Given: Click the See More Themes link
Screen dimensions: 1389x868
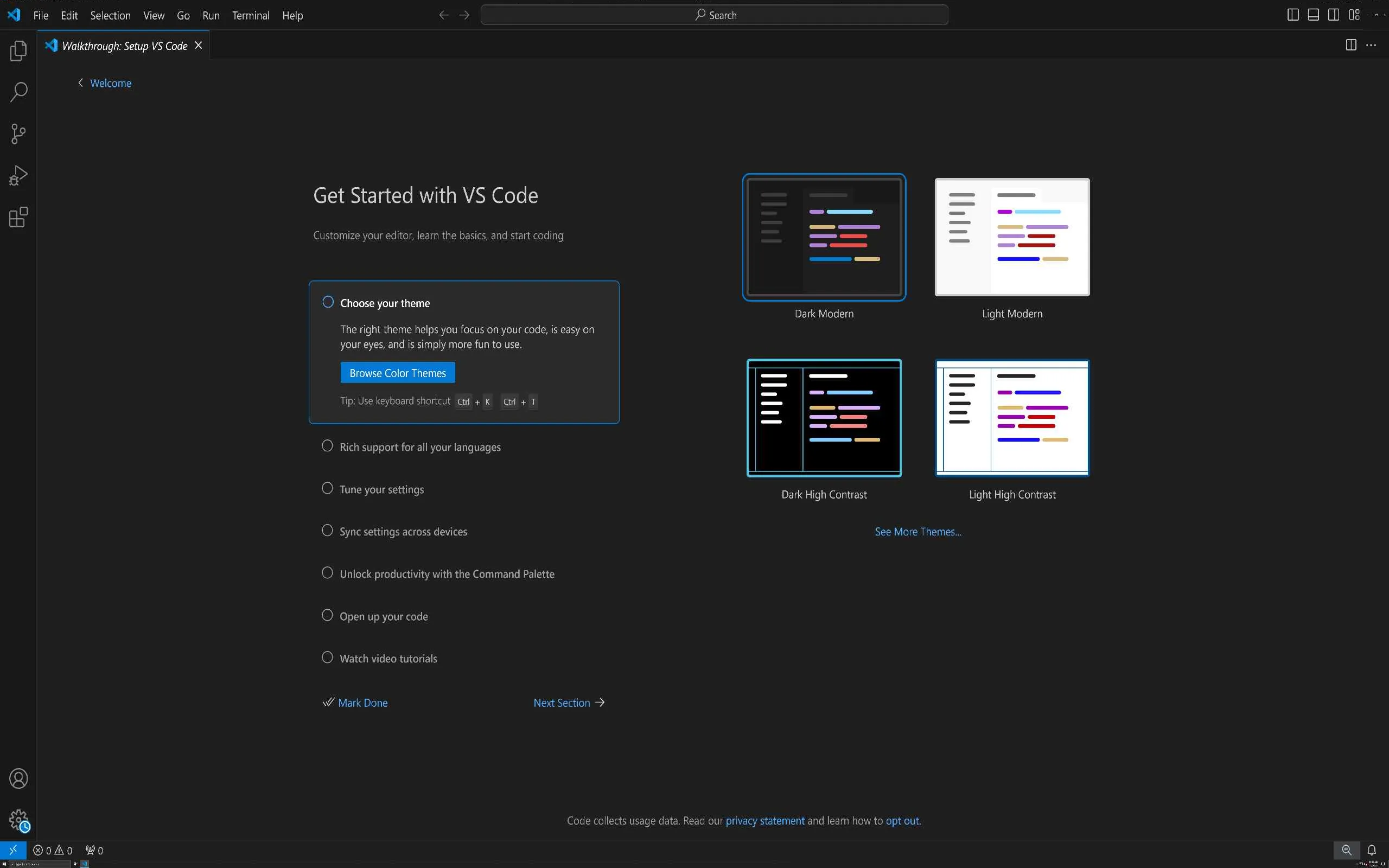Looking at the screenshot, I should pos(917,532).
